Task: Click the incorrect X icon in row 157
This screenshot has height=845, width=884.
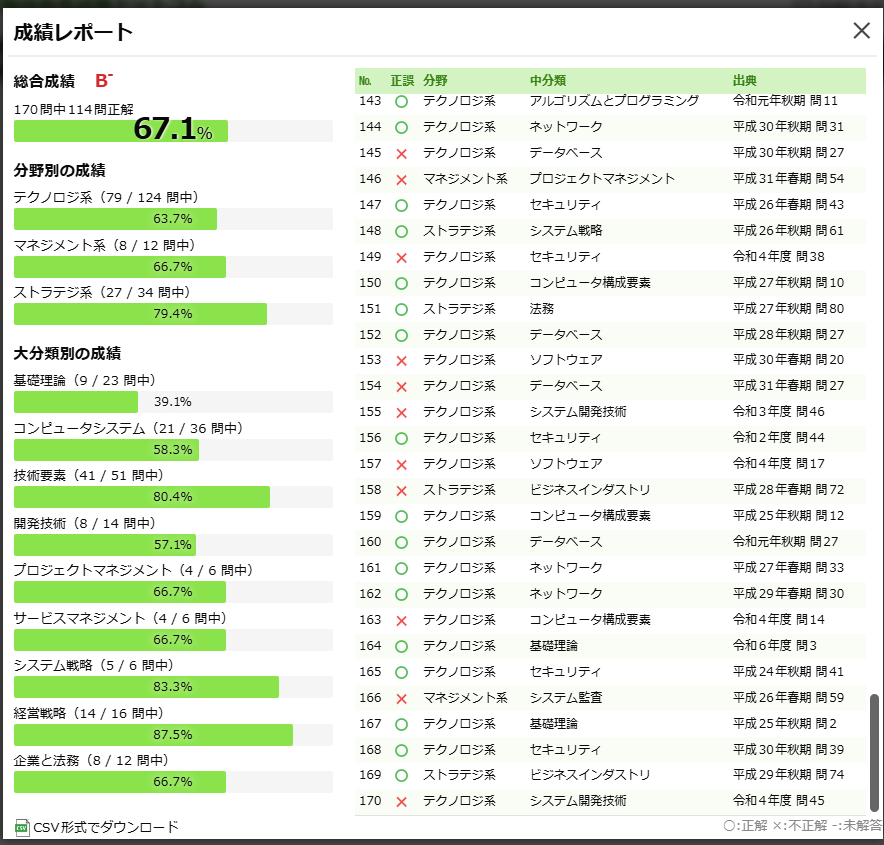Action: [x=401, y=464]
